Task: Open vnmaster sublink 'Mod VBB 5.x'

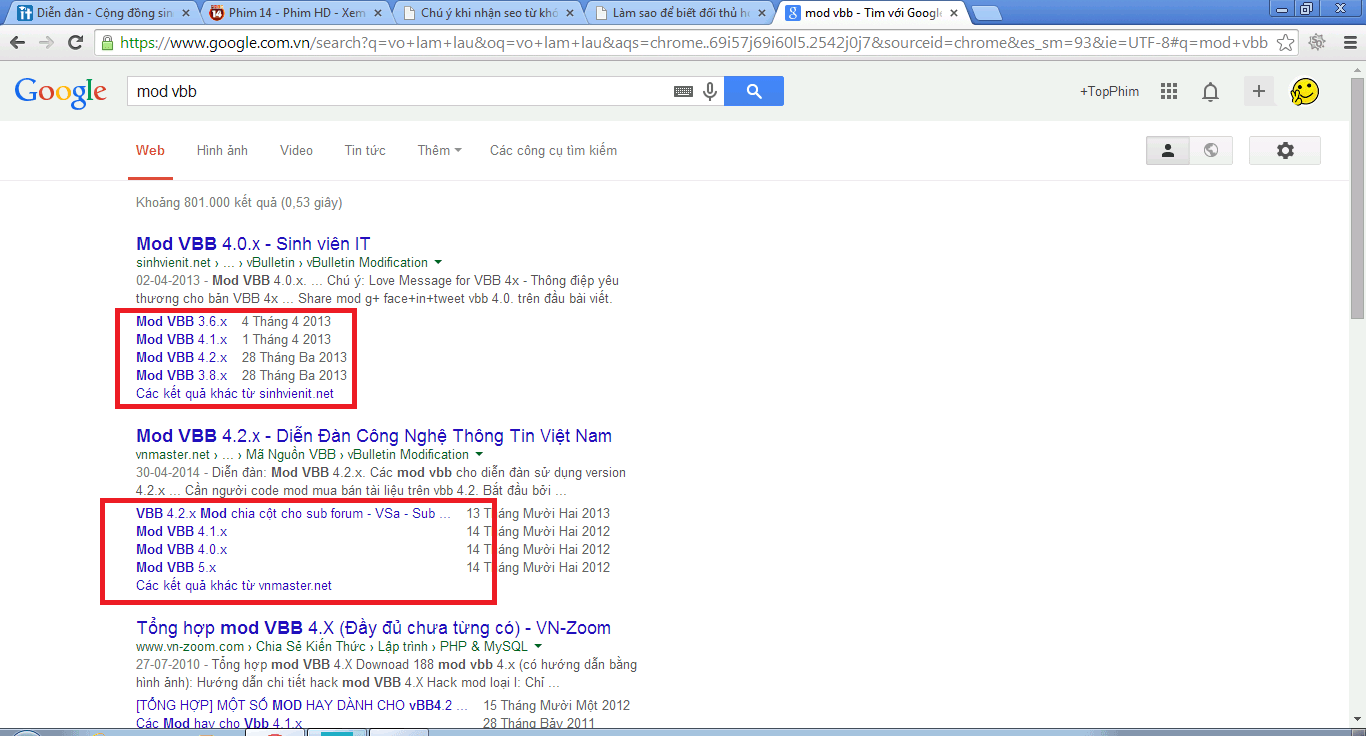Action: 176,567
